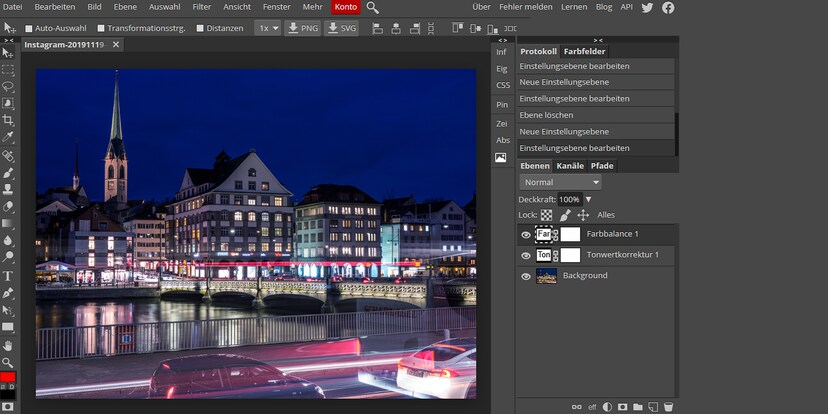Click the red foreground color swatch
Image resolution: width=828 pixels, height=414 pixels.
[8, 378]
